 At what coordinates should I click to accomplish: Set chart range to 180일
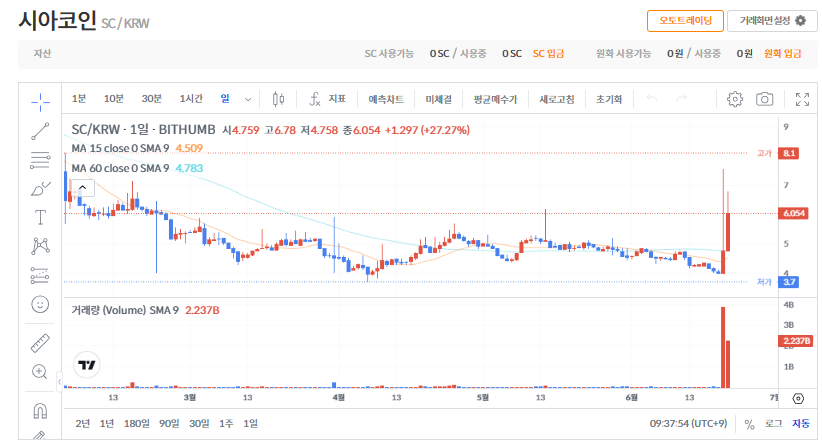[137, 424]
